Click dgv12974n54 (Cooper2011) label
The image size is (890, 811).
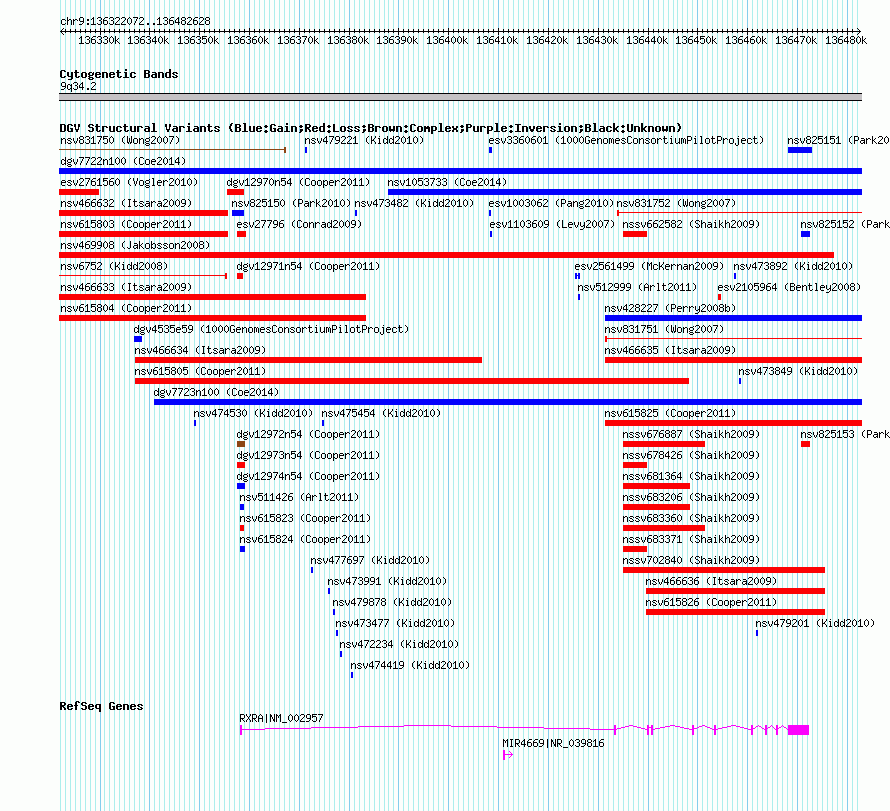[308, 476]
